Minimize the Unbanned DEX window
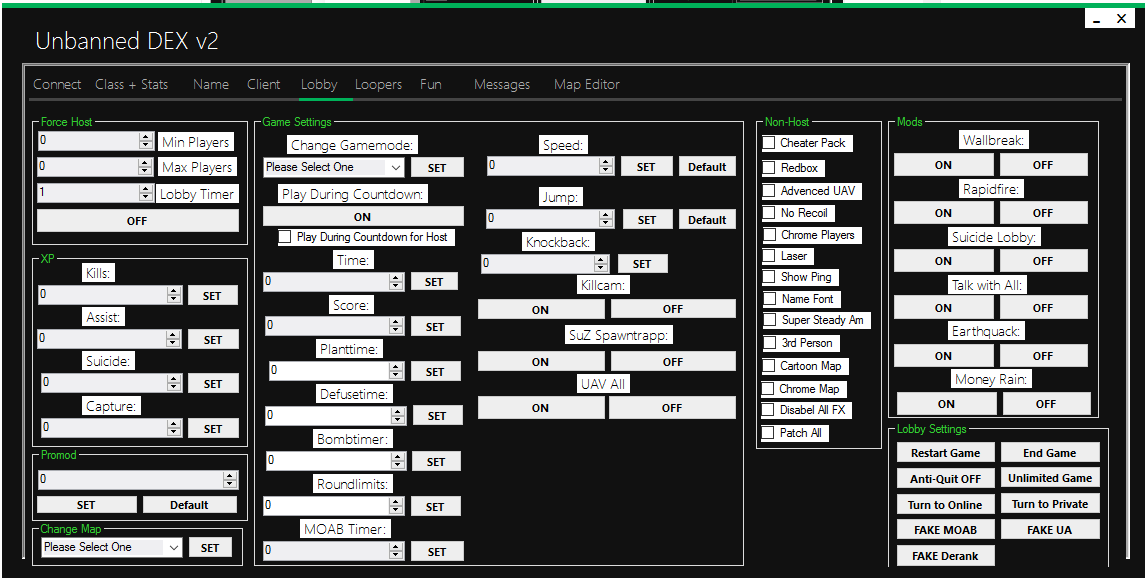Screen dimensions: 1145x578 [1097, 19]
